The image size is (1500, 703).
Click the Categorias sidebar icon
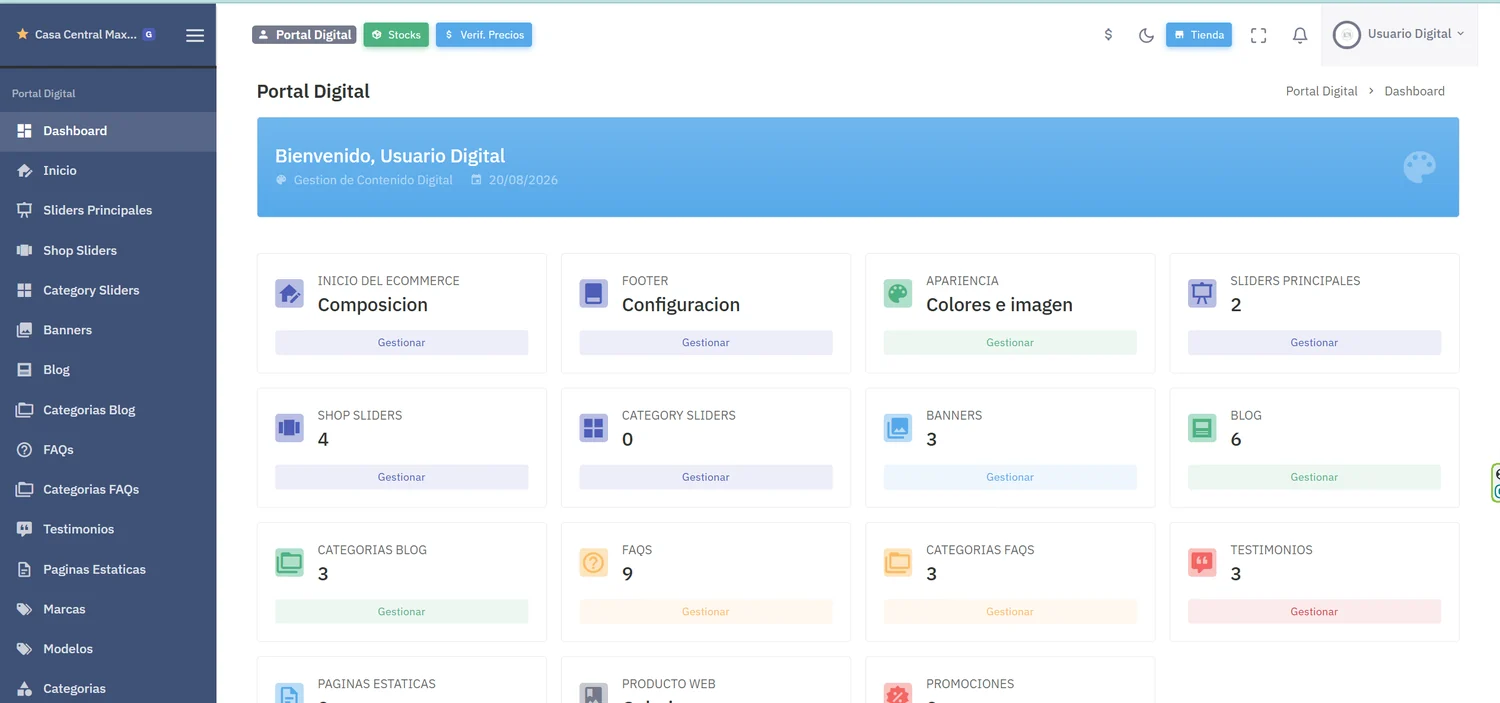24,689
